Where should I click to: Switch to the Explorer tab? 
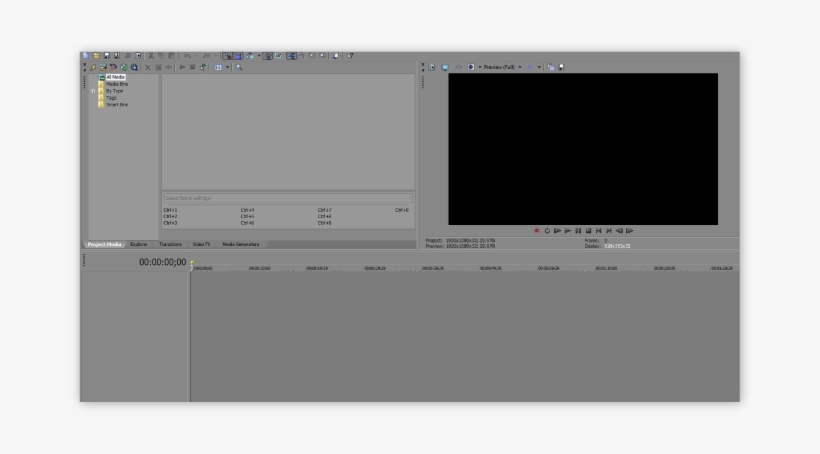point(139,244)
